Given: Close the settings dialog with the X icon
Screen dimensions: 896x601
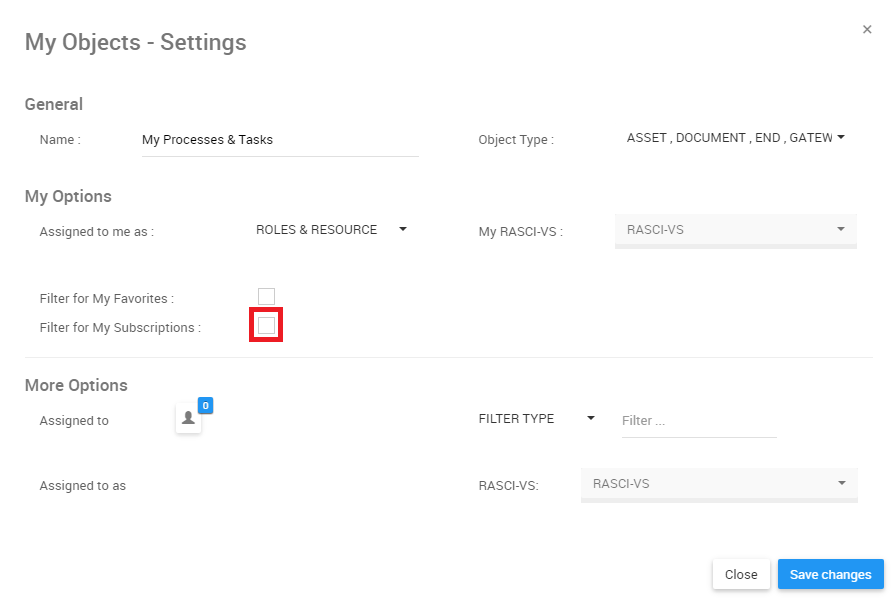Looking at the screenshot, I should point(867,30).
